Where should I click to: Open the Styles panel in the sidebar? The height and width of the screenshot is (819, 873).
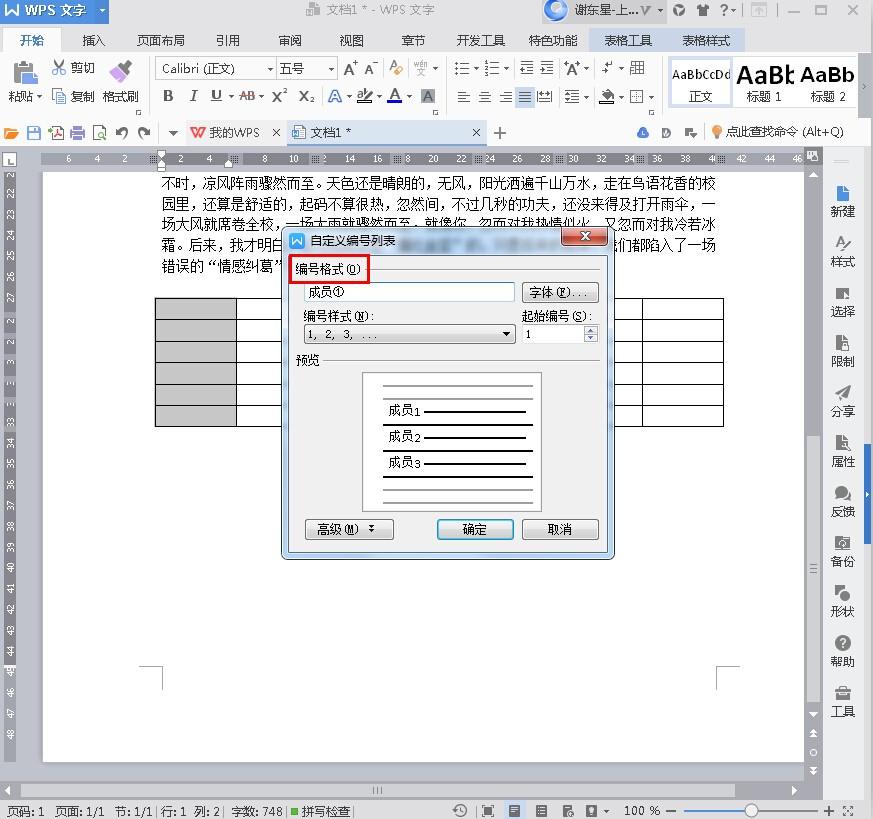click(x=842, y=250)
